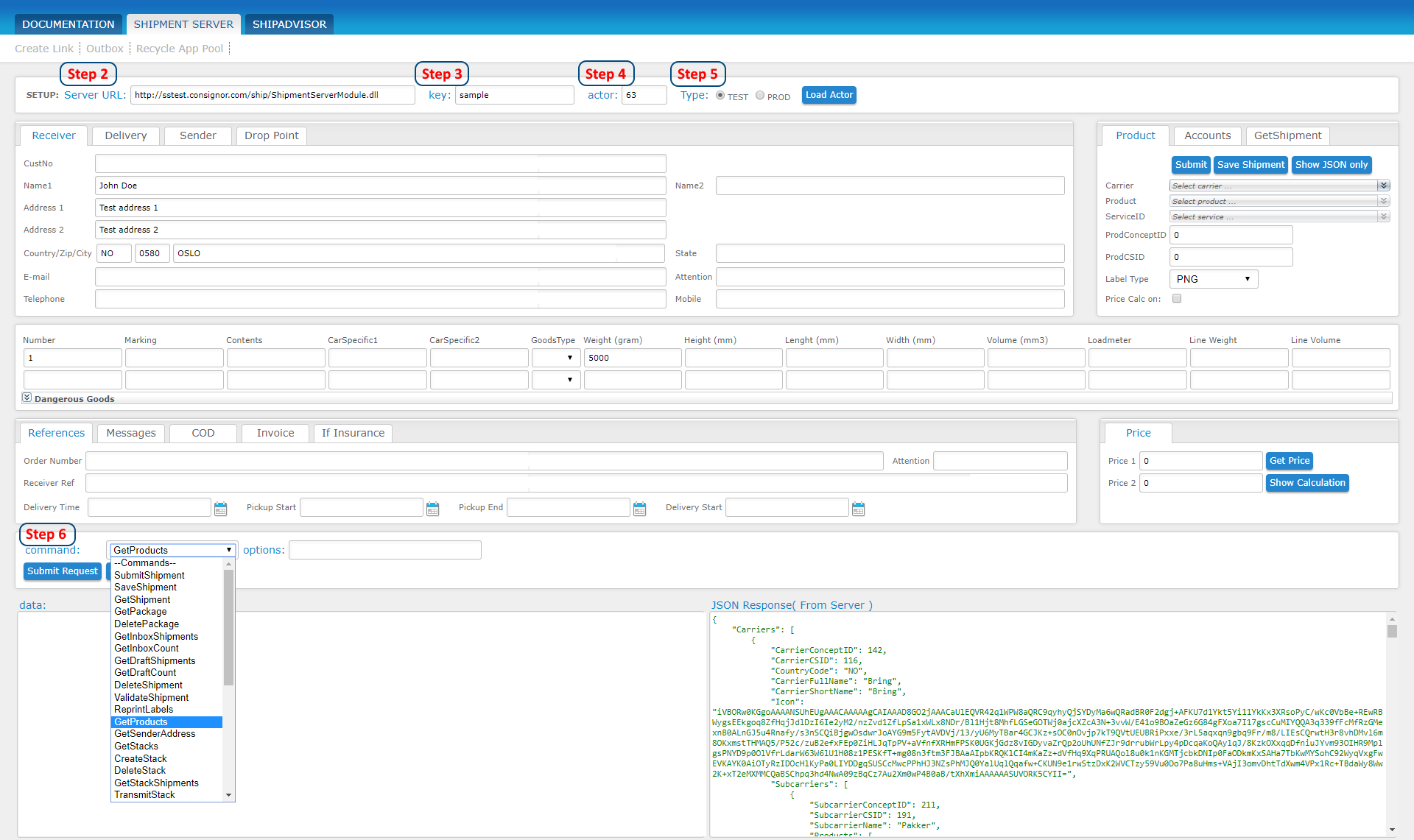Select ReprintLabels from the command list
The image size is (1414, 840).
pyautogui.click(x=166, y=710)
